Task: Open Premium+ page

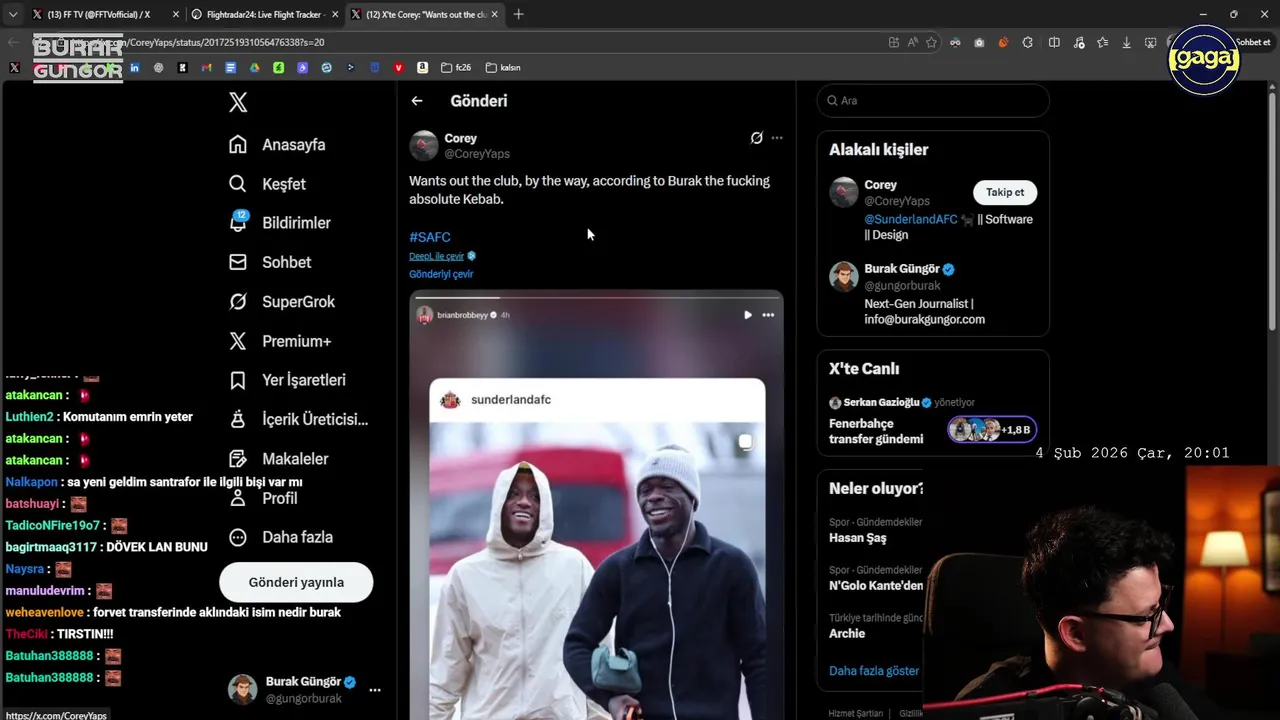Action: pos(280,341)
